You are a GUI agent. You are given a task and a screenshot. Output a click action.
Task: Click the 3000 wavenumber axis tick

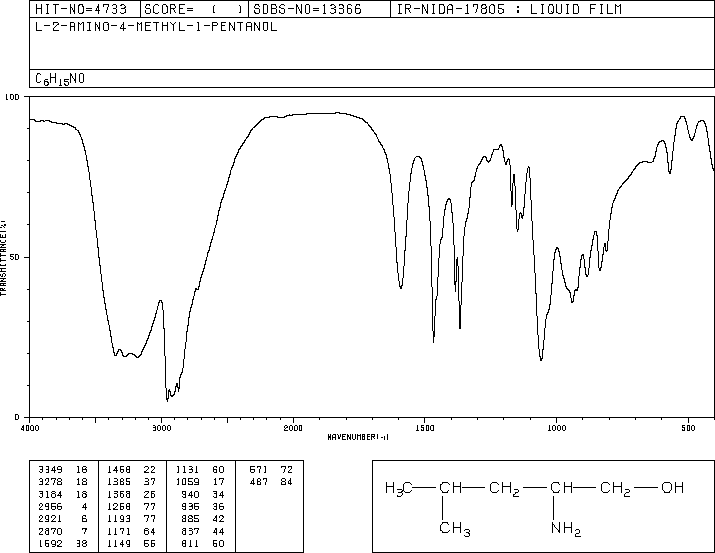pos(161,428)
